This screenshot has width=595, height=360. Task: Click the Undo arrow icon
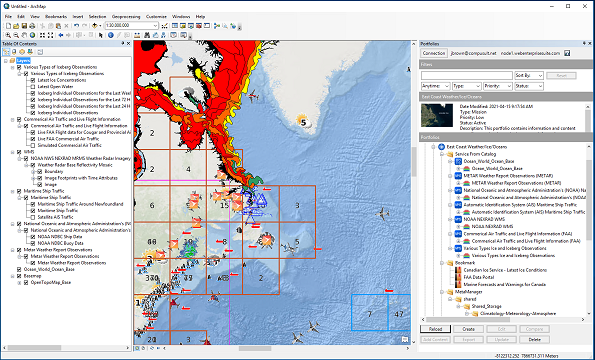click(76, 26)
